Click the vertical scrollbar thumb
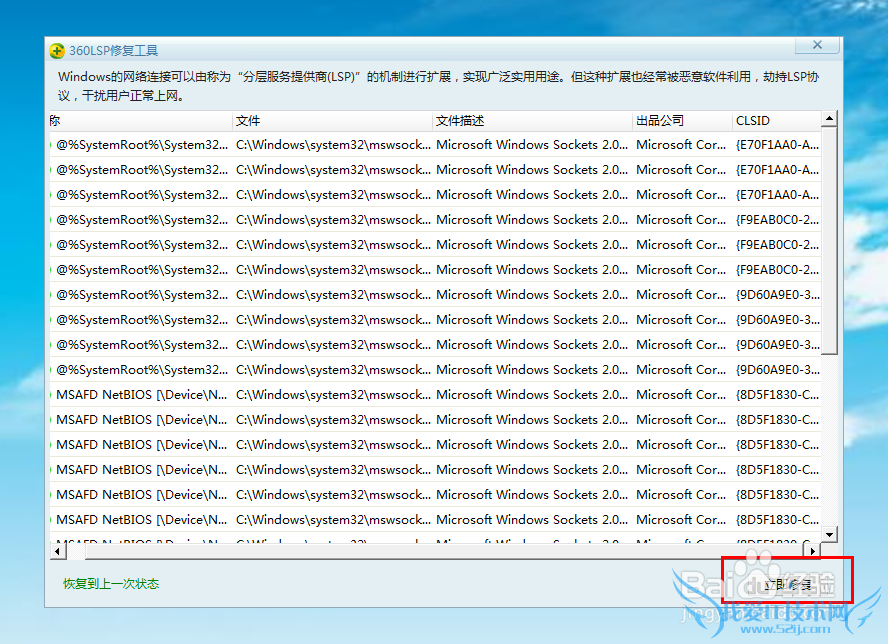This screenshot has height=644, width=888. click(x=829, y=241)
